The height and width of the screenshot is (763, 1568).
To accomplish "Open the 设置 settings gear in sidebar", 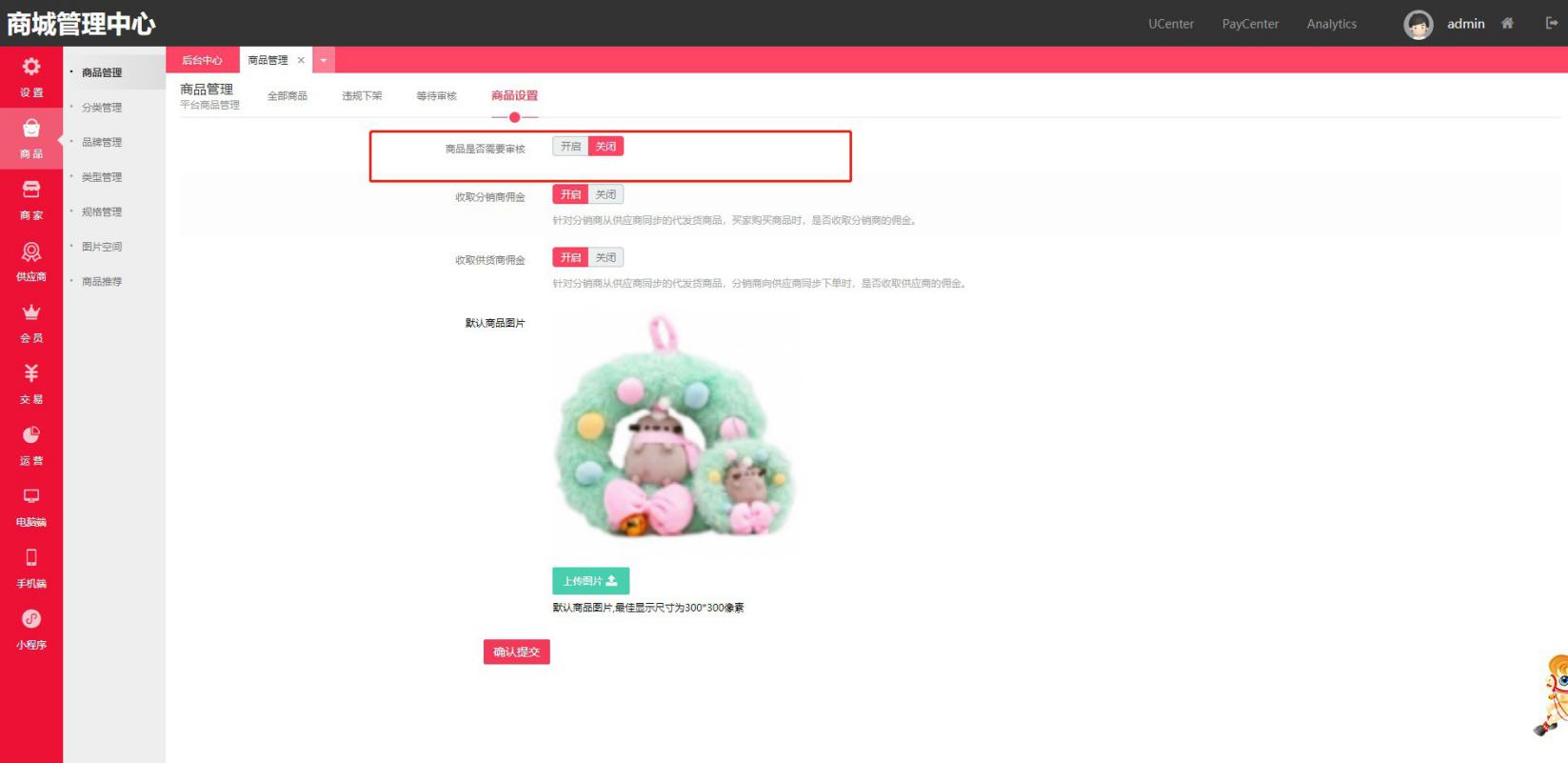I will point(31,67).
